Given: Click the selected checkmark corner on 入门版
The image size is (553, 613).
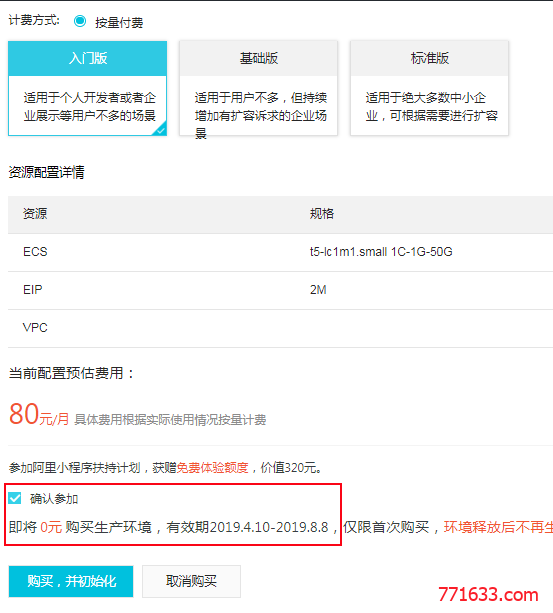Looking at the screenshot, I should click(x=161, y=130).
